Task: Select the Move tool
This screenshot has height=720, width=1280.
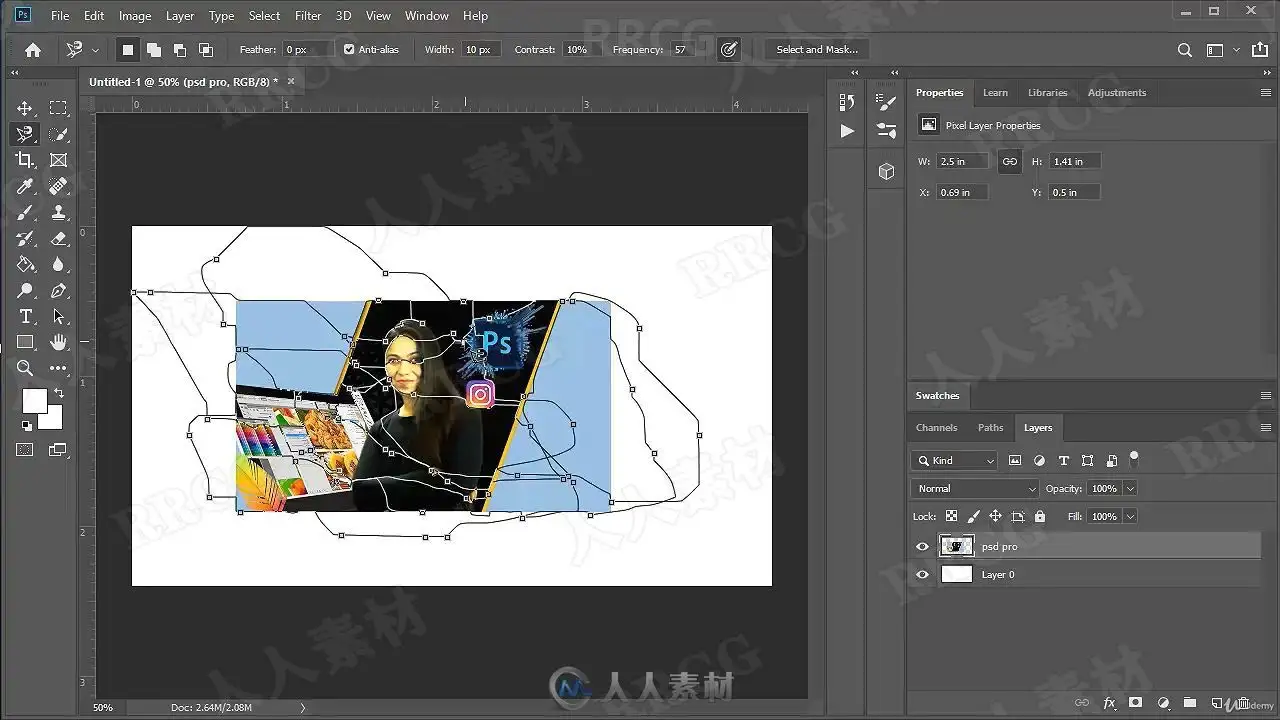Action: coord(25,108)
